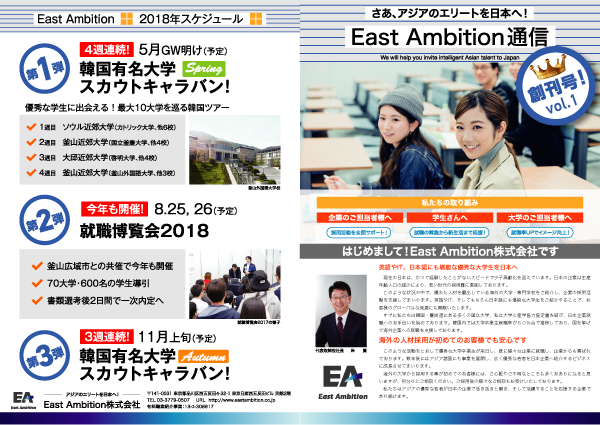Image resolution: width=600 pixels, height=425 pixels.
Task: Click the campus building photo
Action: click(235, 150)
